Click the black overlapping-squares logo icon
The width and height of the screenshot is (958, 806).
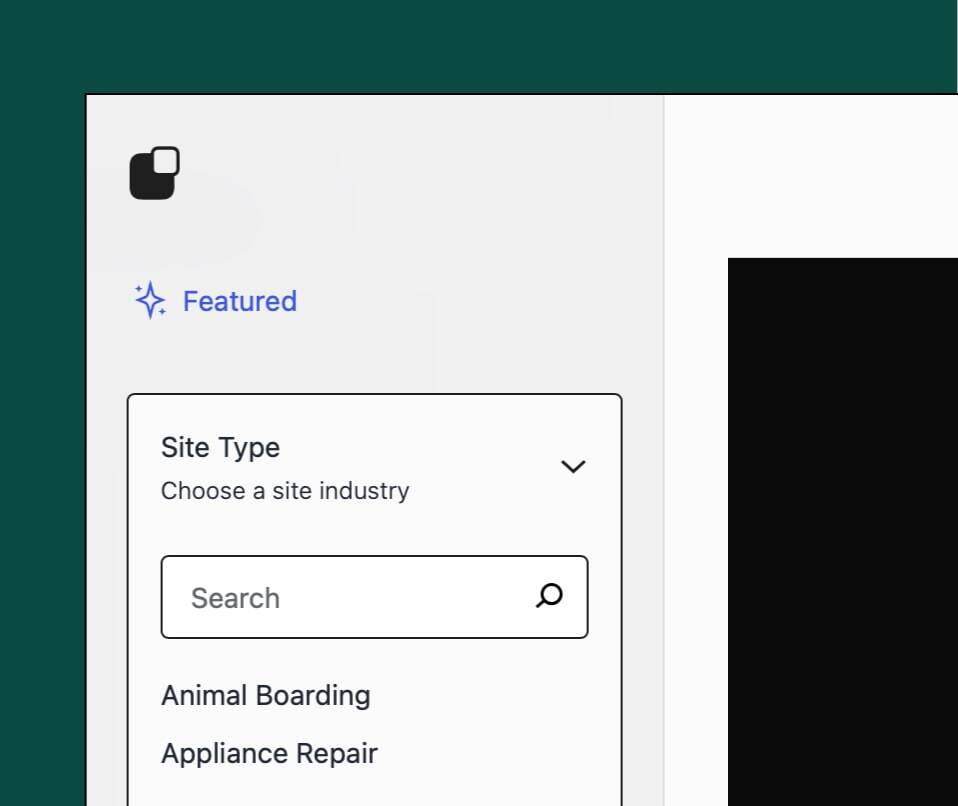154,173
